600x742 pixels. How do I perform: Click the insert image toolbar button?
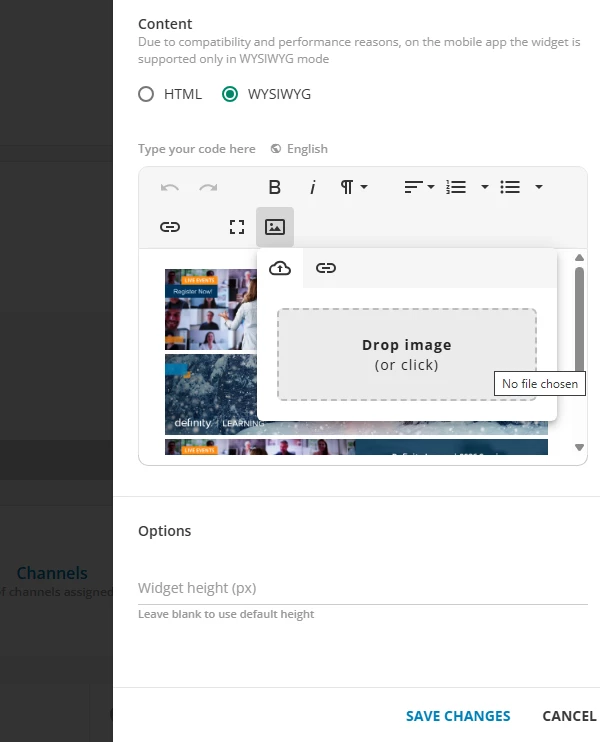(275, 227)
